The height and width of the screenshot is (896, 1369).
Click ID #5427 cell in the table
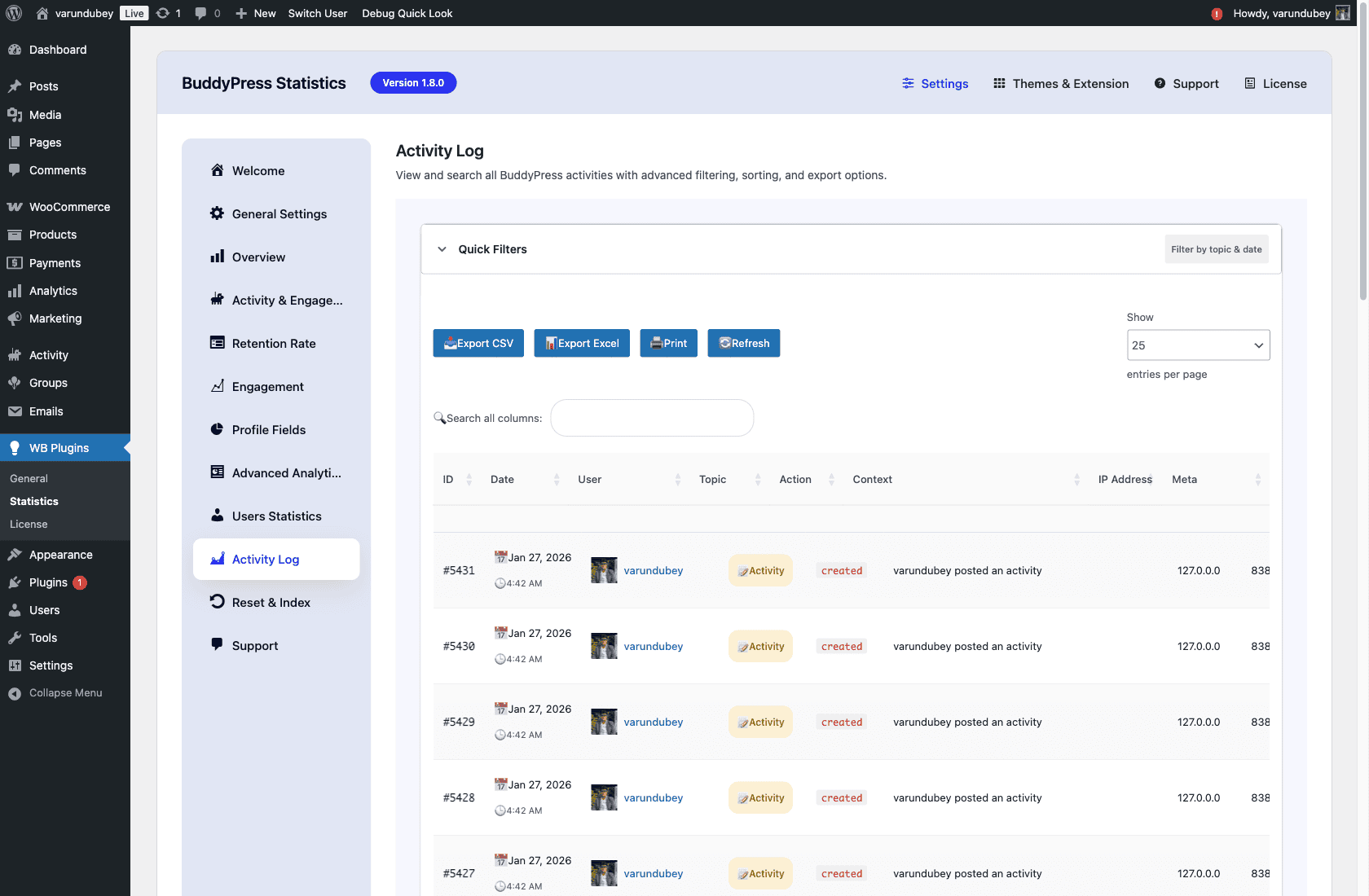click(x=459, y=873)
